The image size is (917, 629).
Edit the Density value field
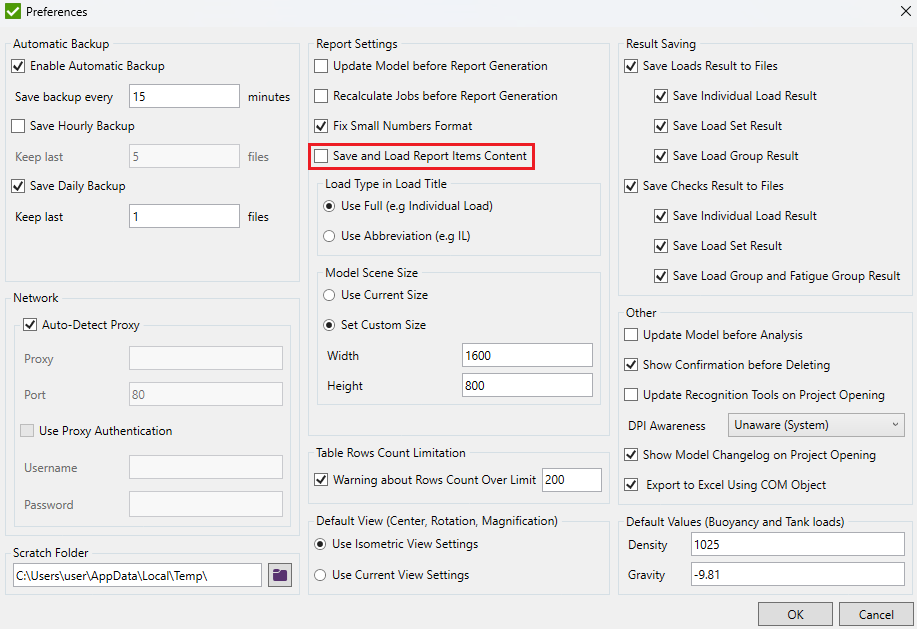point(797,544)
